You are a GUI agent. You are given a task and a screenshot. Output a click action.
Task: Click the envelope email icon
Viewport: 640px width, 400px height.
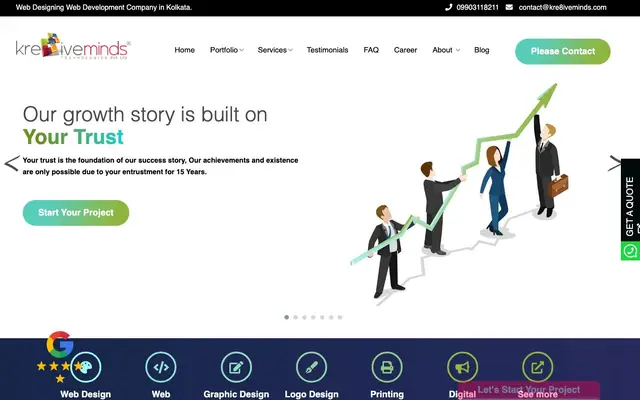point(509,7)
